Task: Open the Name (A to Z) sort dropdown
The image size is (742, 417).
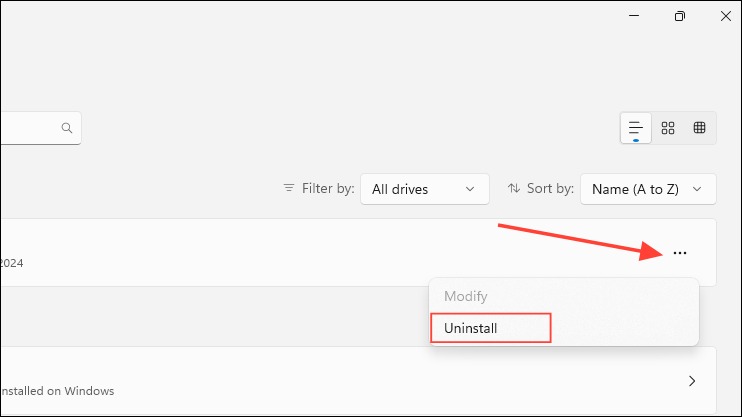Action: tap(648, 189)
